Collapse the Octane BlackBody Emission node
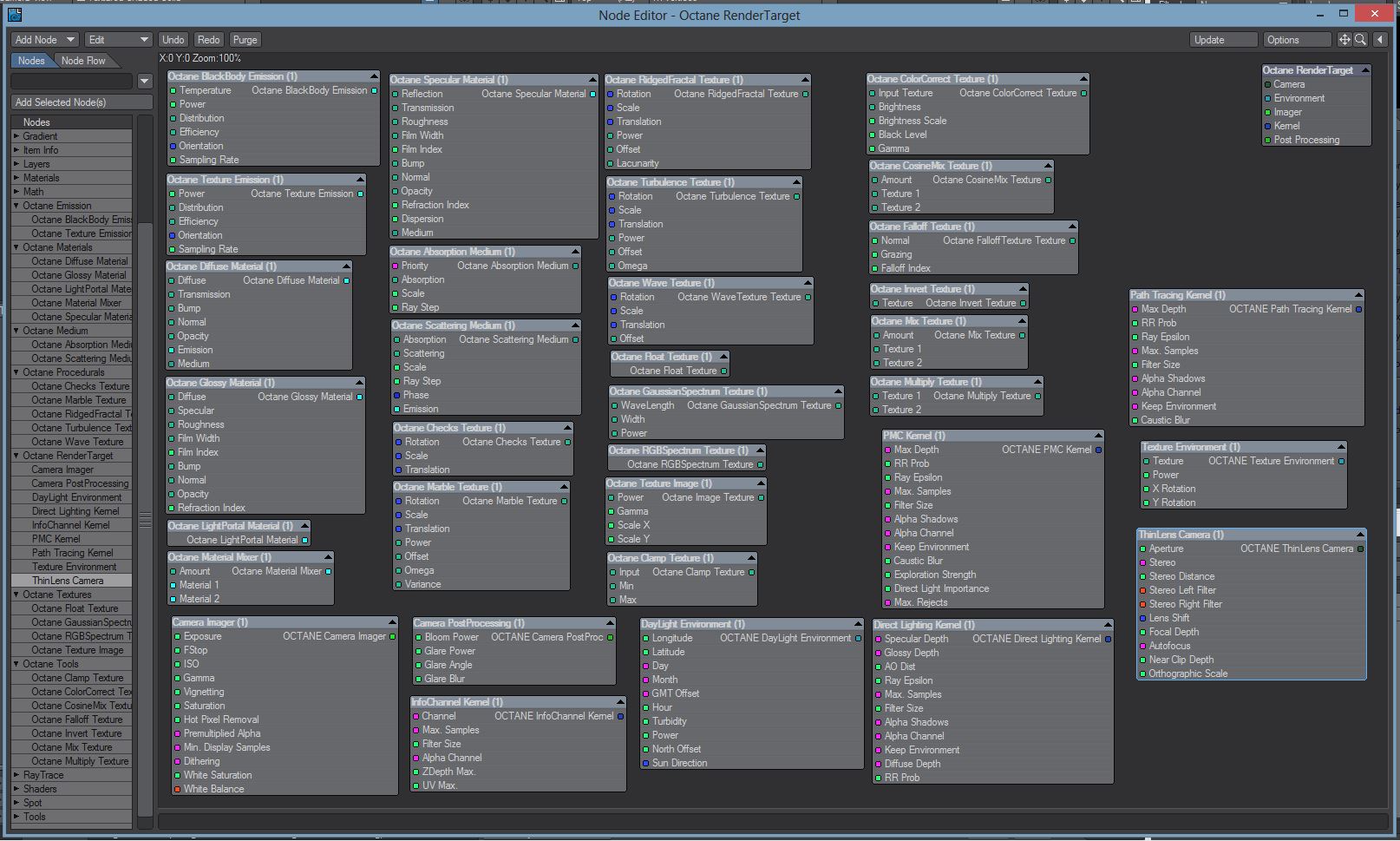The height and width of the screenshot is (841, 1400). click(374, 76)
